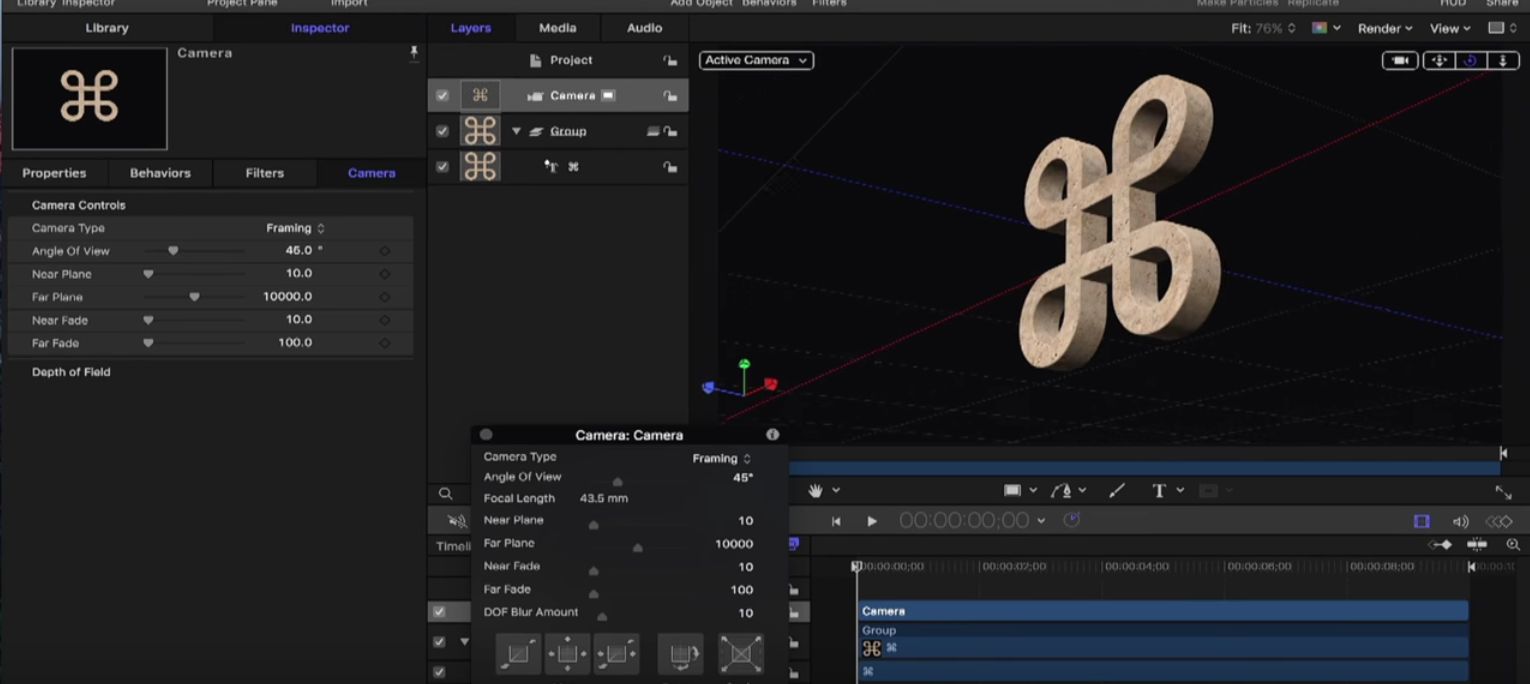Select the Paint Stroke tool
This screenshot has height=684, width=1530.
tap(1117, 491)
